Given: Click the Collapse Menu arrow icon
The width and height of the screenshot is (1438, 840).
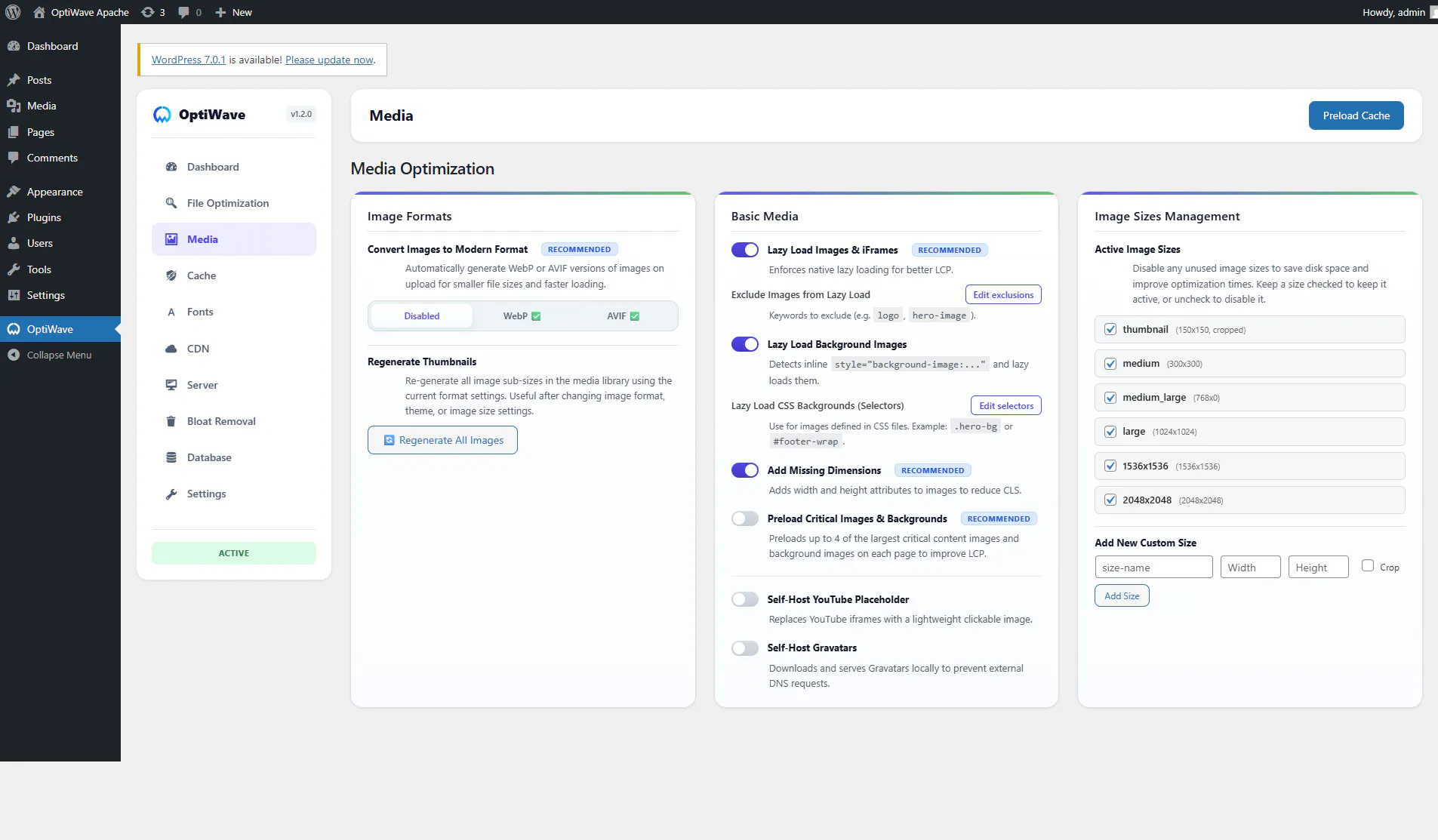Looking at the screenshot, I should point(14,355).
